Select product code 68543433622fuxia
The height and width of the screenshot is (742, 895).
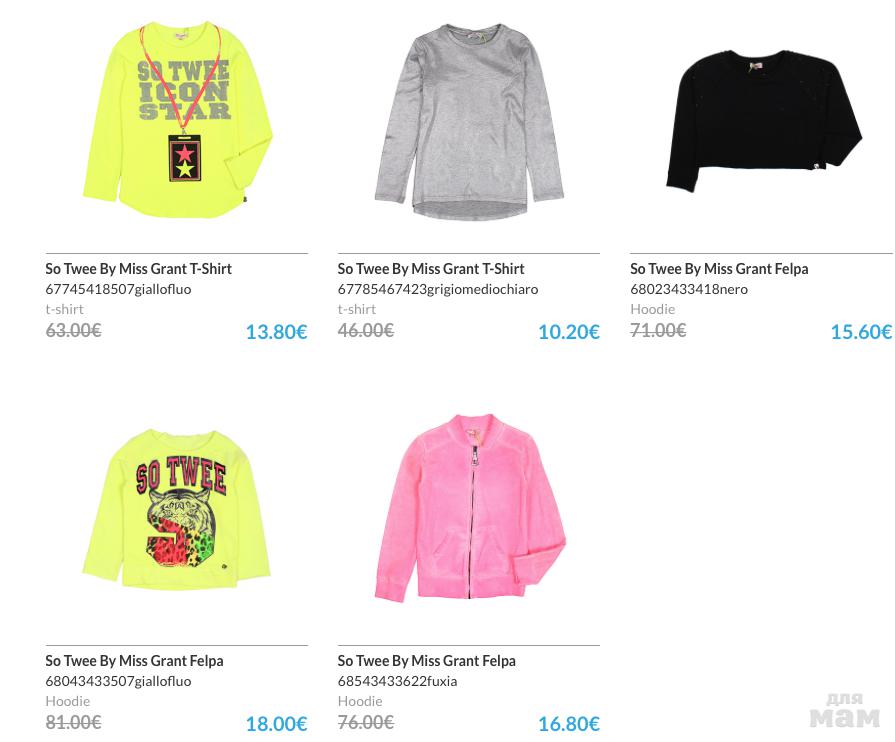pos(397,681)
